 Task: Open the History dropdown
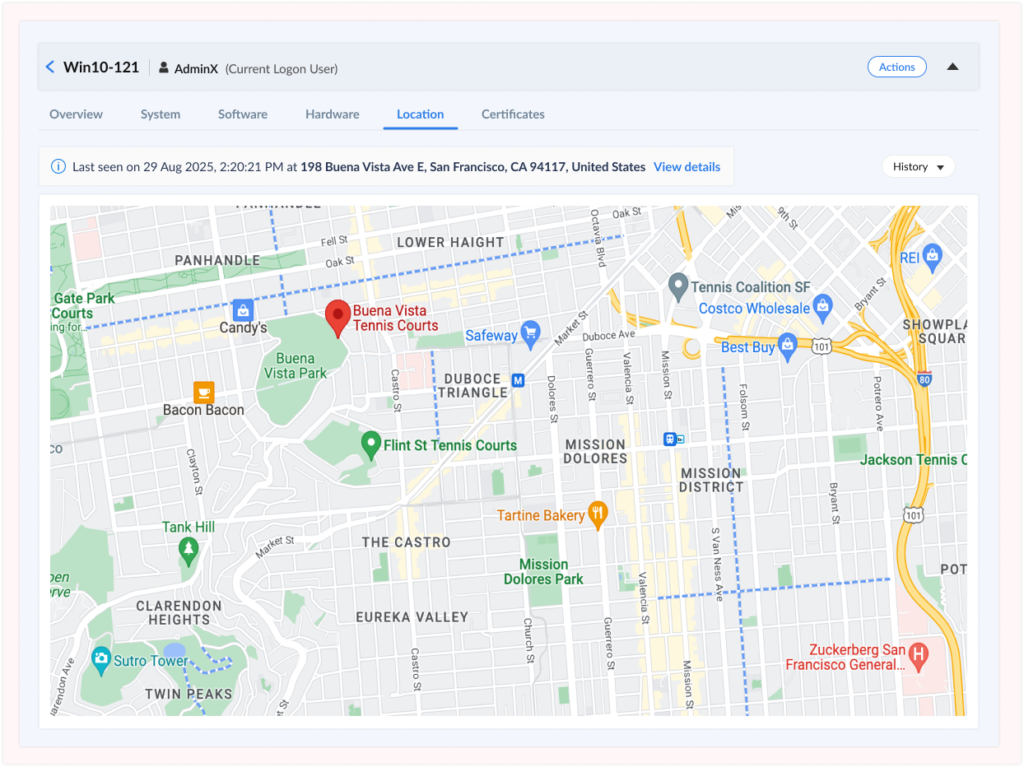point(918,167)
